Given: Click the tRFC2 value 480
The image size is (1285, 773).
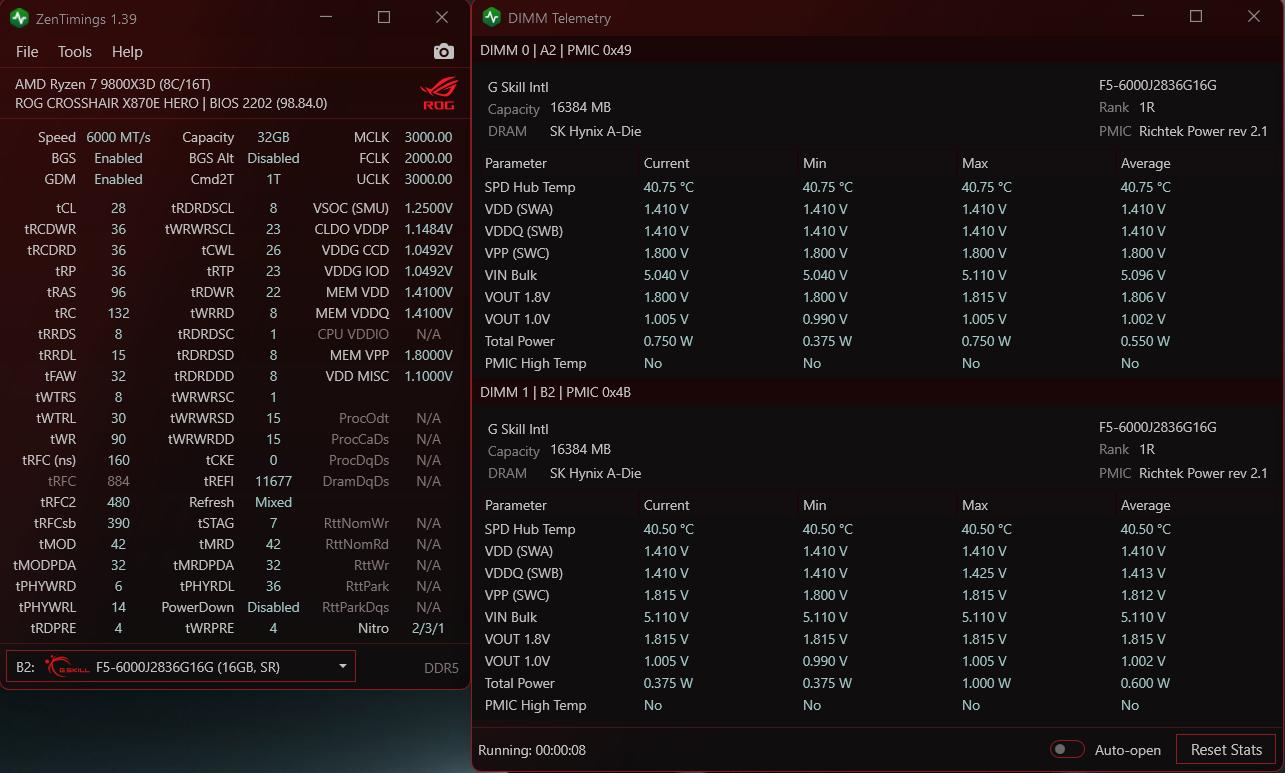Looking at the screenshot, I should tap(118, 502).
